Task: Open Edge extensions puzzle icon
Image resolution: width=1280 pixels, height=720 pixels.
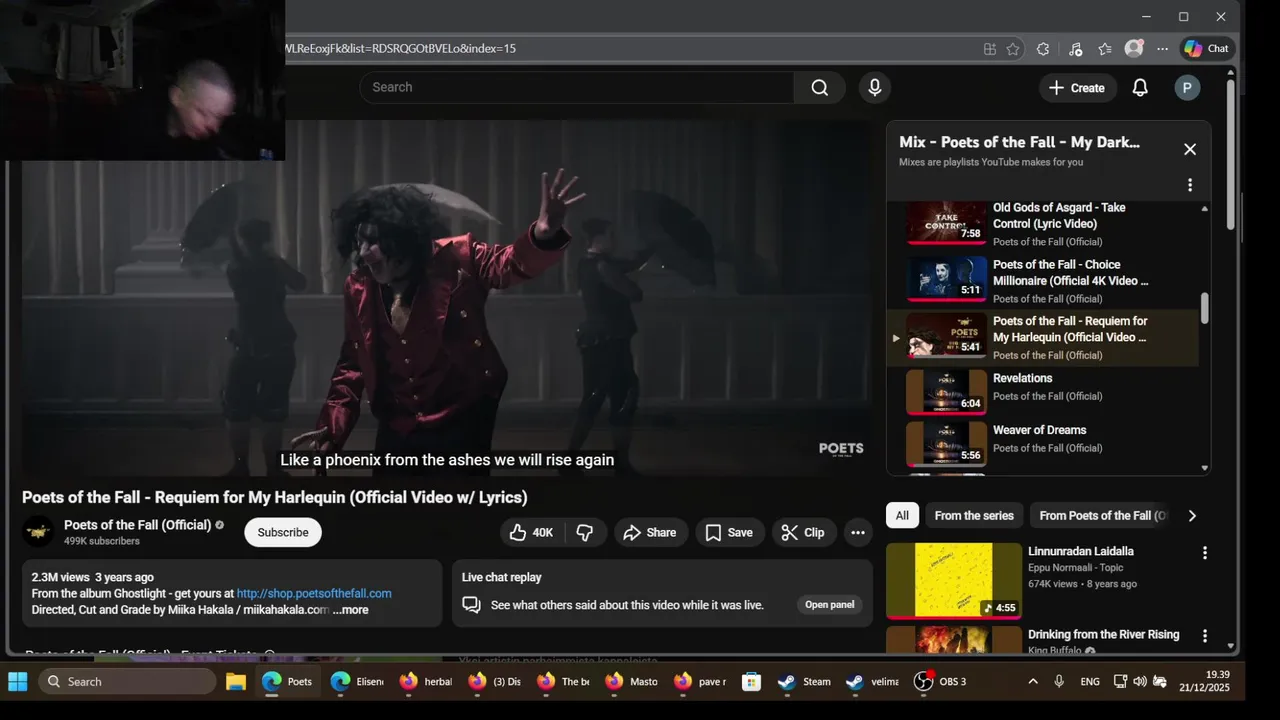Action: [1043, 49]
